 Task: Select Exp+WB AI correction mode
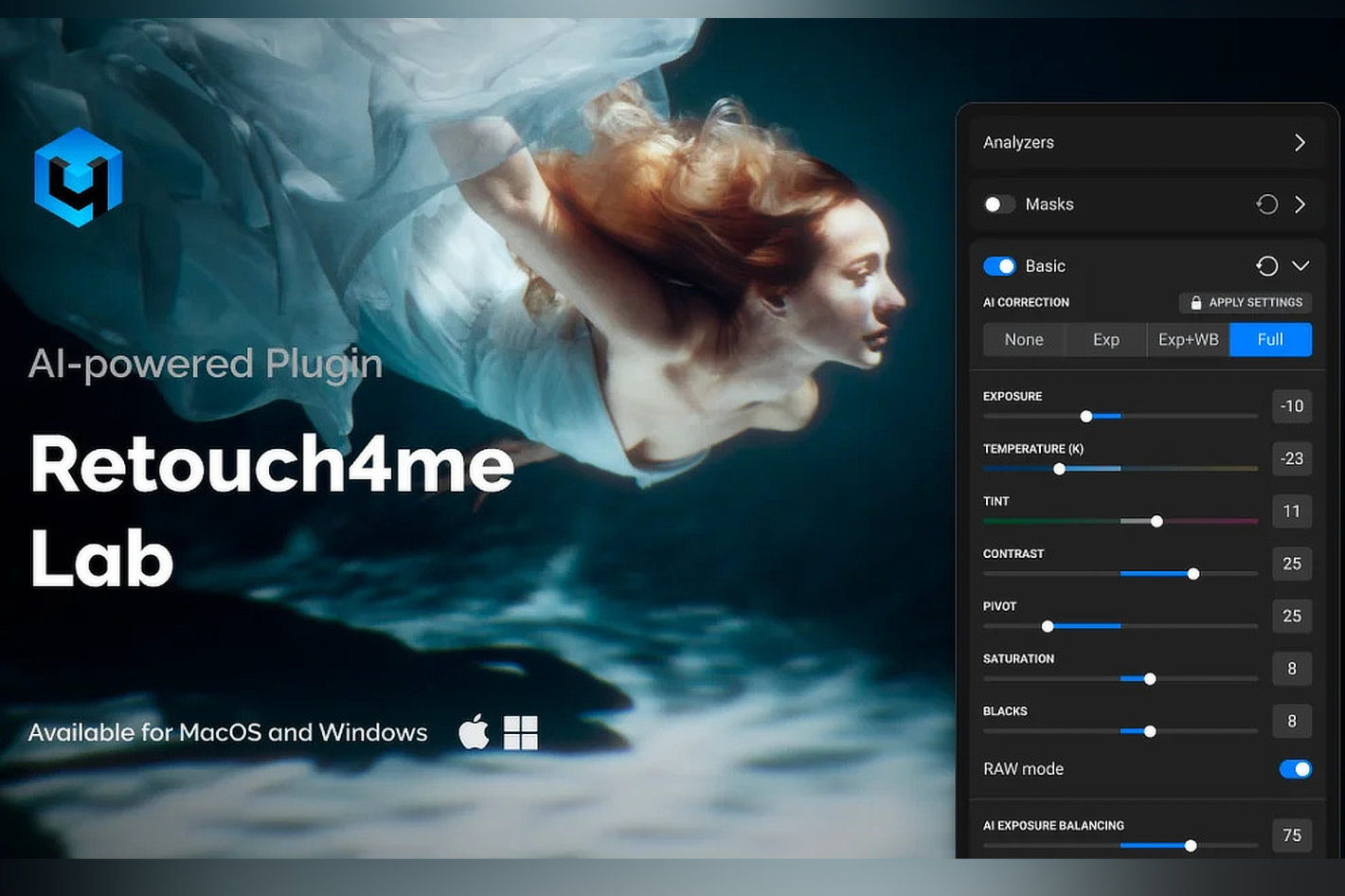1189,340
